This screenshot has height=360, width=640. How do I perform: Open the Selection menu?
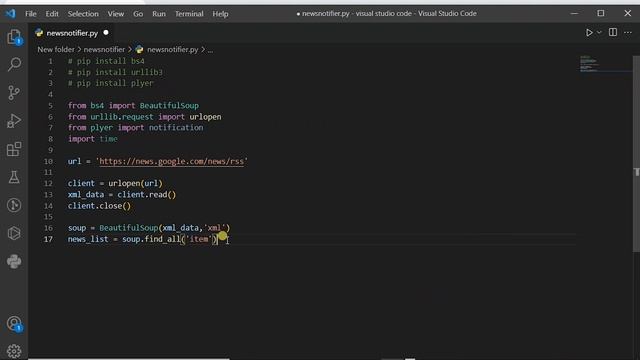[x=83, y=14]
